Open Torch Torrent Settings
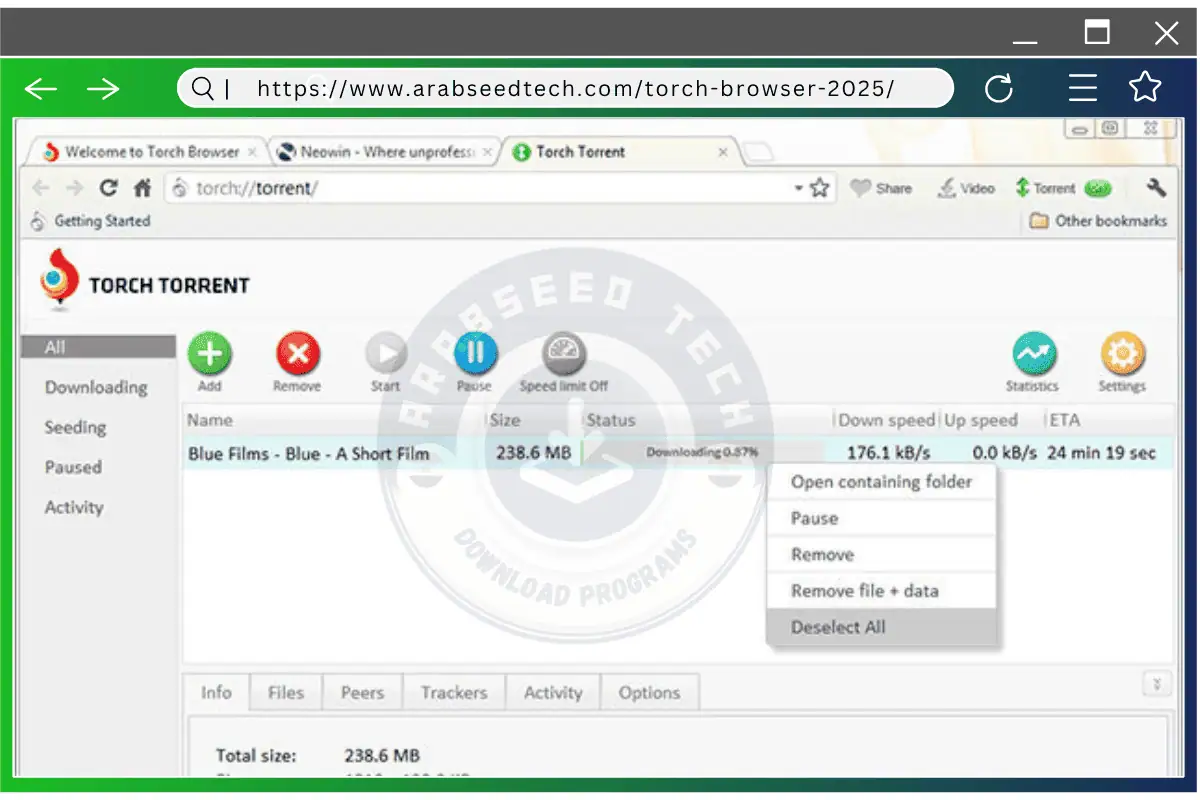1200x800 pixels. 1122,352
